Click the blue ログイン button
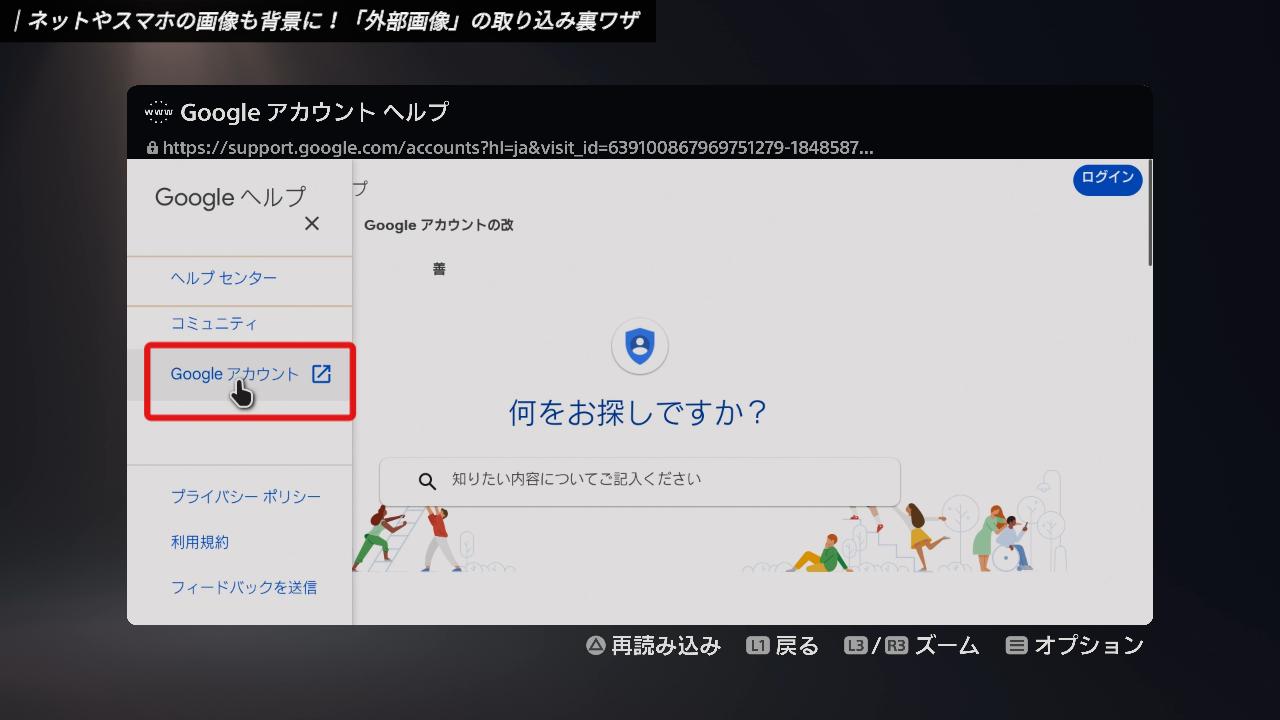Viewport: 1280px width, 720px height. [x=1107, y=178]
